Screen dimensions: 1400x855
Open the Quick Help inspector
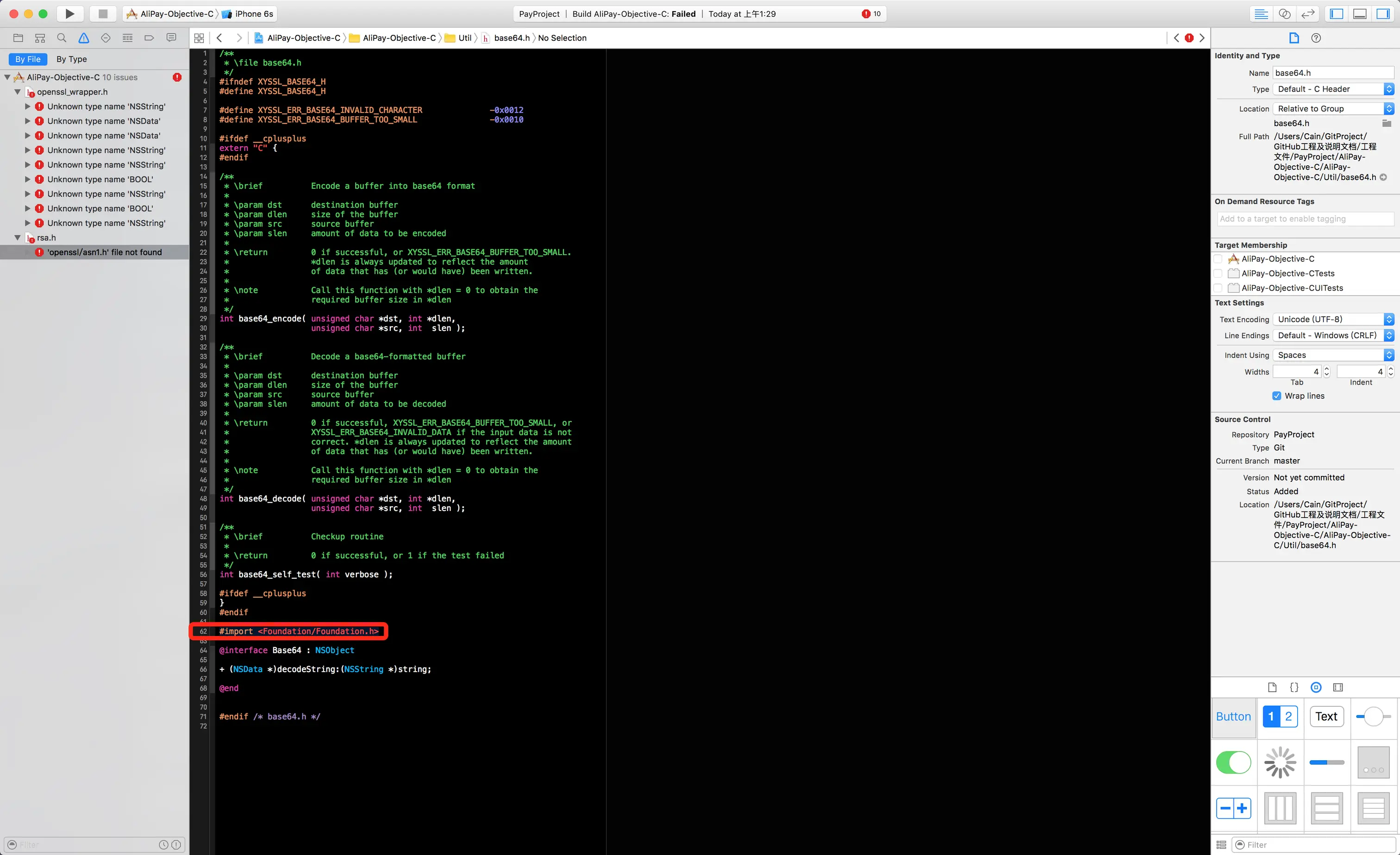[x=1316, y=38]
